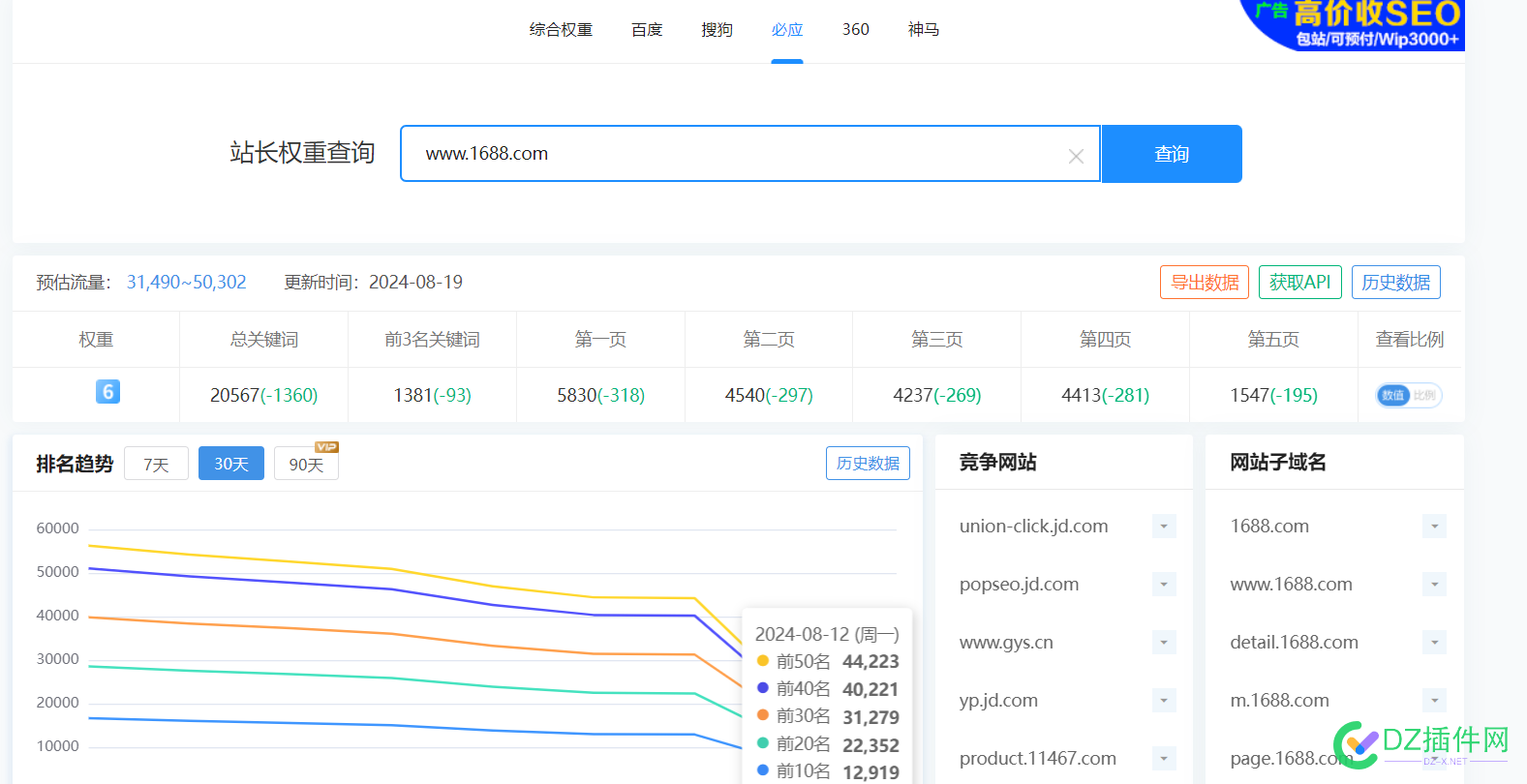Expand the yp.jd.com dropdown arrow
The image size is (1527, 784).
(1164, 701)
